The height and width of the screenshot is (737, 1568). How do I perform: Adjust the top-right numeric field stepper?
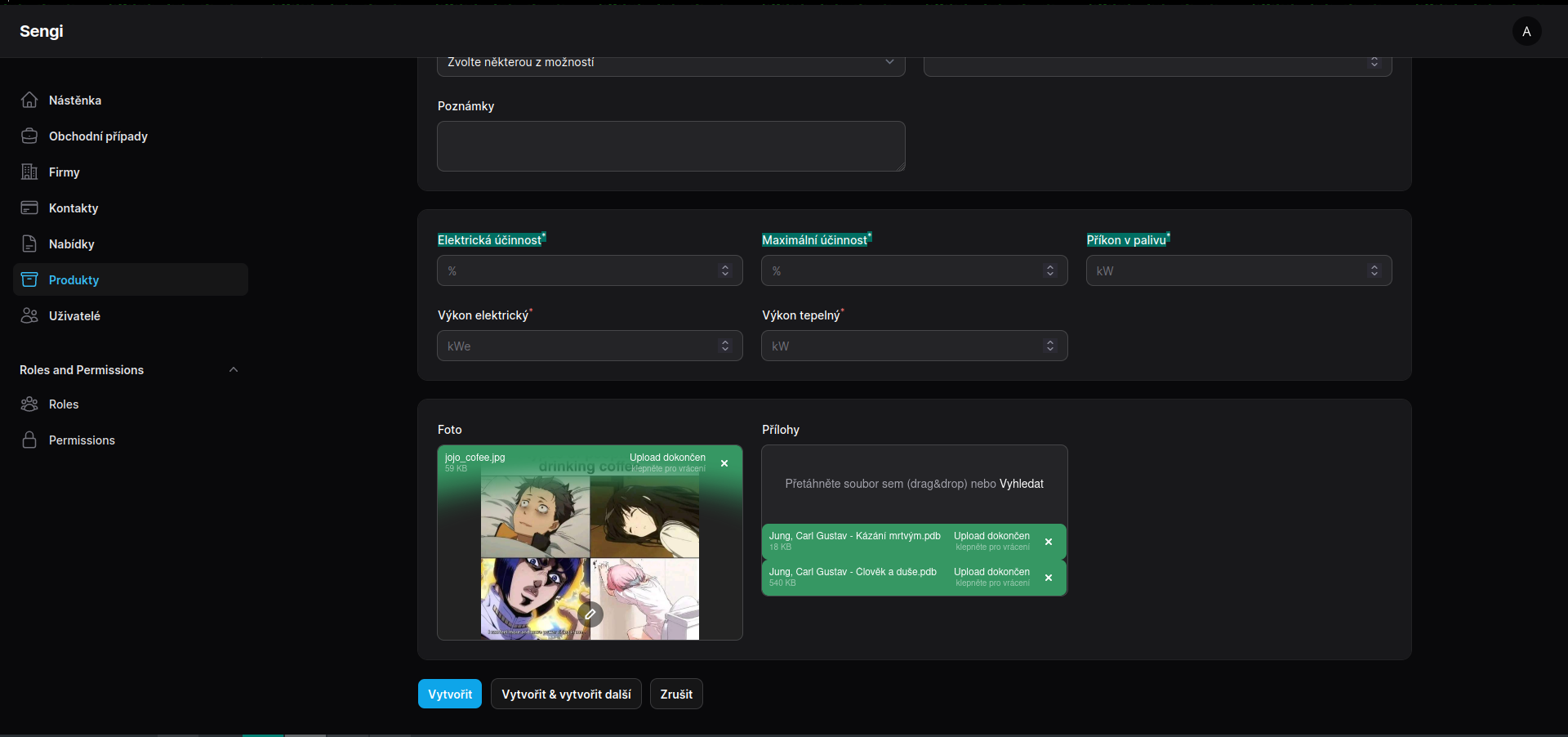(1374, 62)
